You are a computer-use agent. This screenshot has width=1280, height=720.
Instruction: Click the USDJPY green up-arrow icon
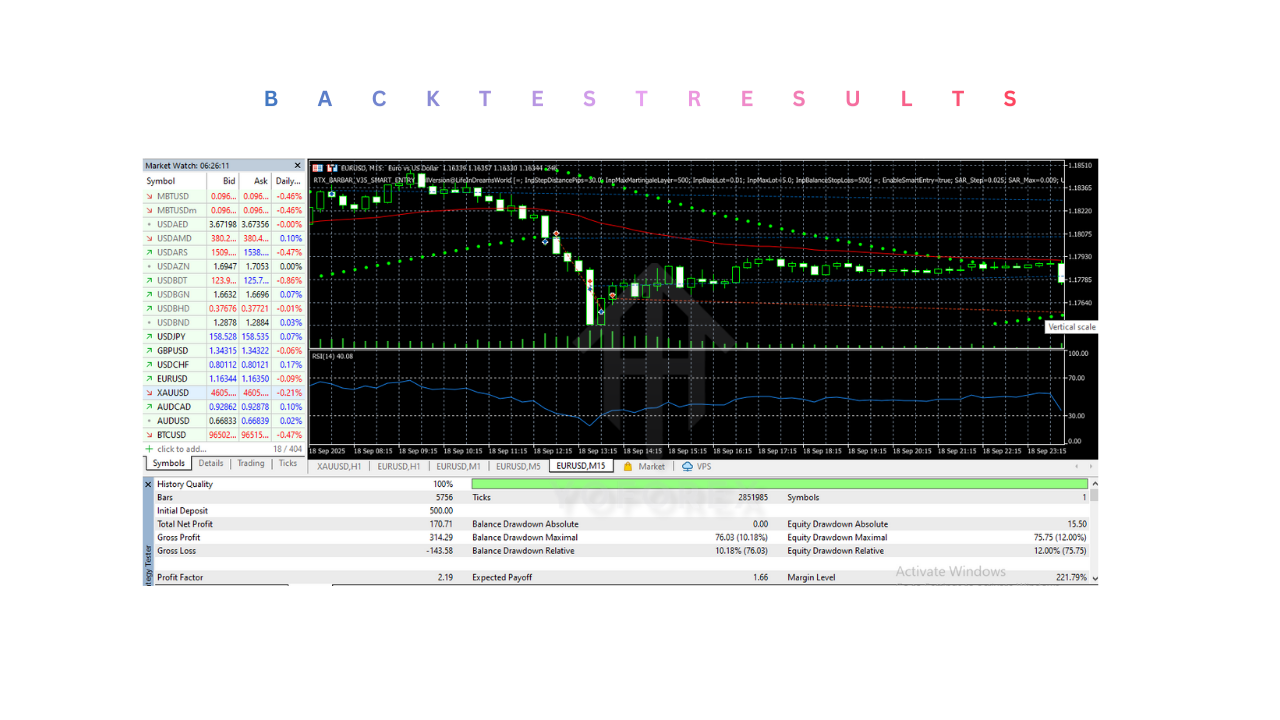[x=150, y=337]
